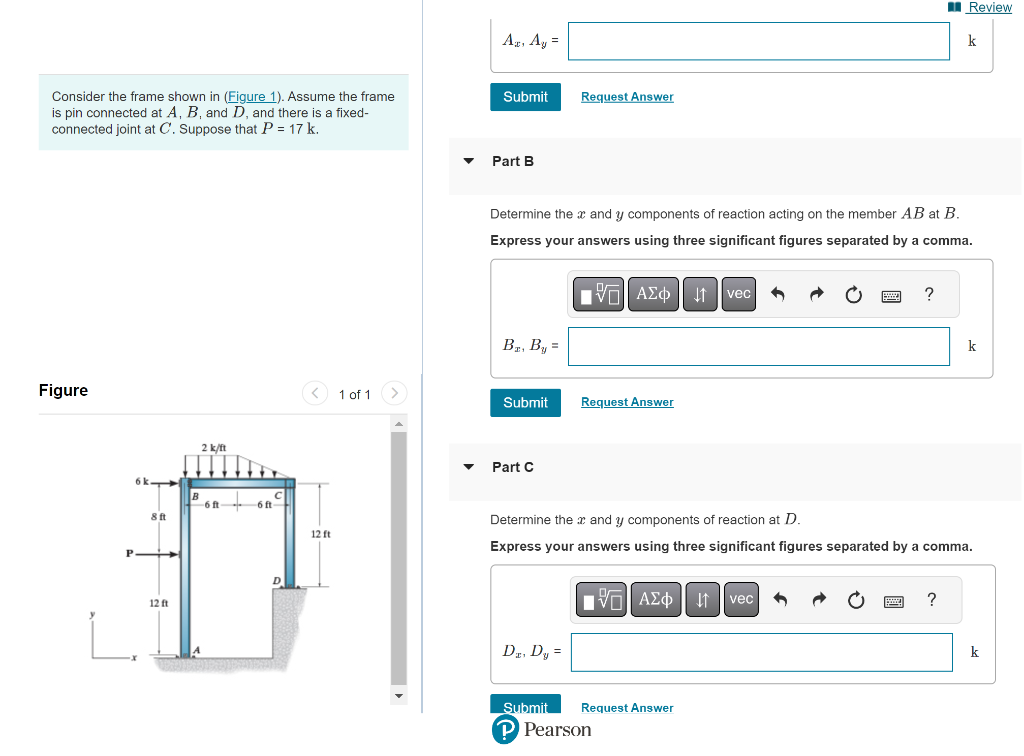Click Request Answer under Part B
Image resolution: width=1024 pixels, height=756 pixels.
click(x=626, y=402)
